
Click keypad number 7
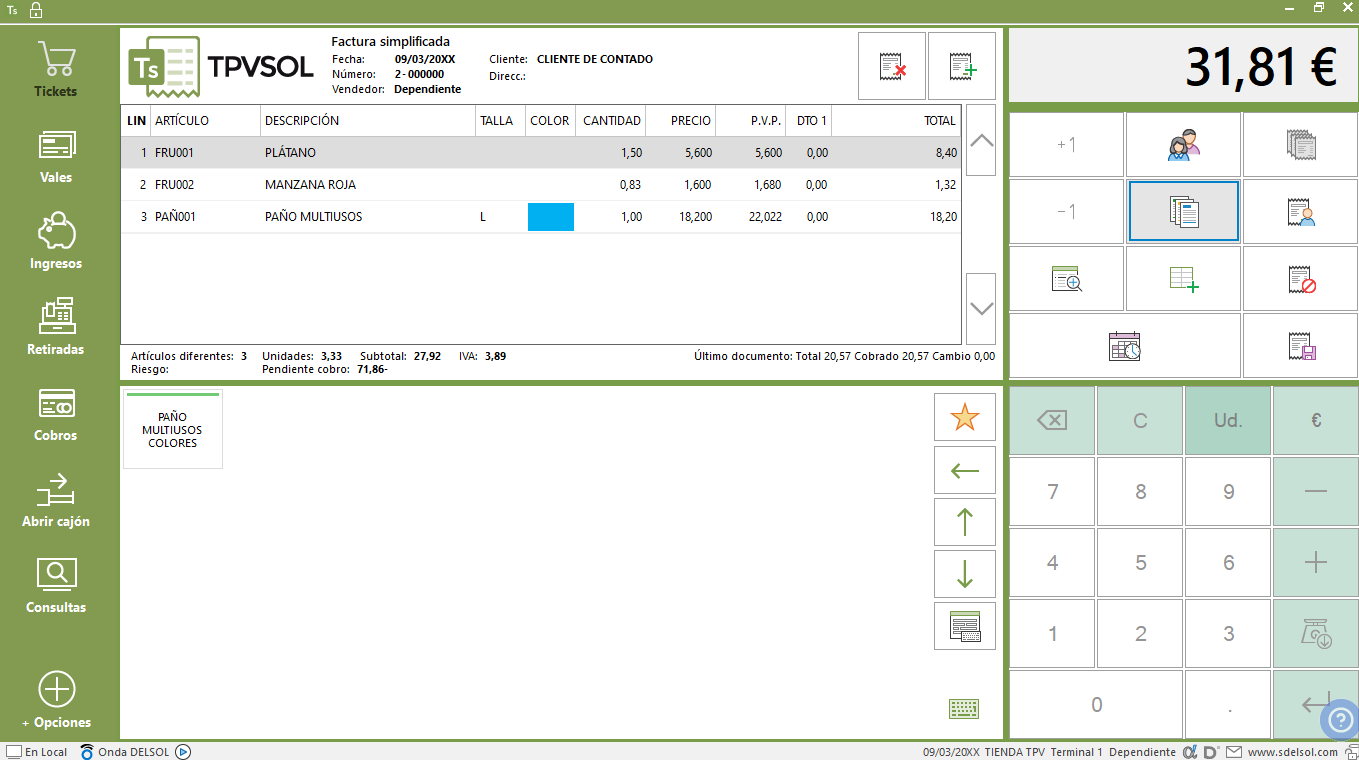1052,492
